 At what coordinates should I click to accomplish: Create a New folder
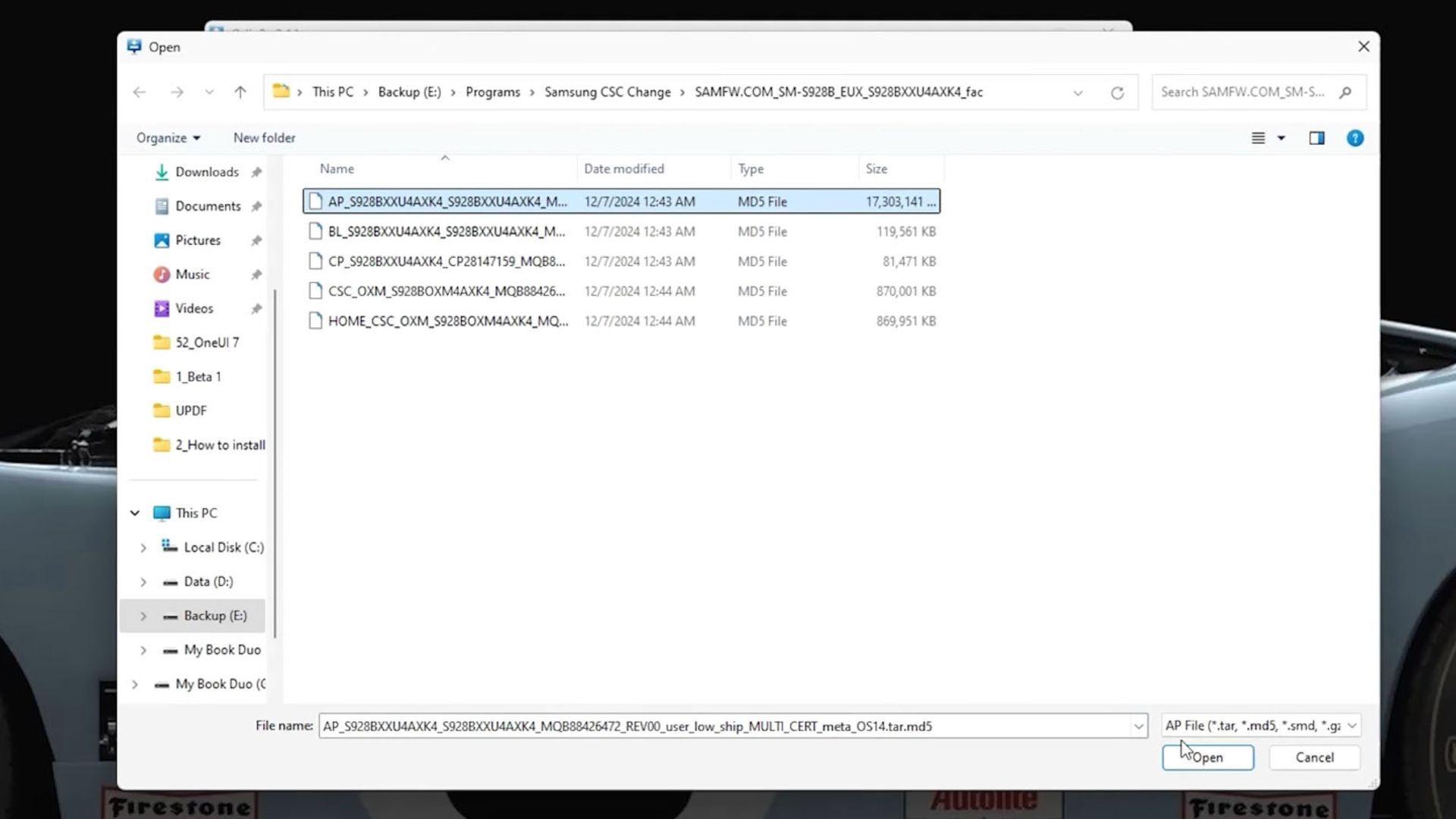click(265, 138)
